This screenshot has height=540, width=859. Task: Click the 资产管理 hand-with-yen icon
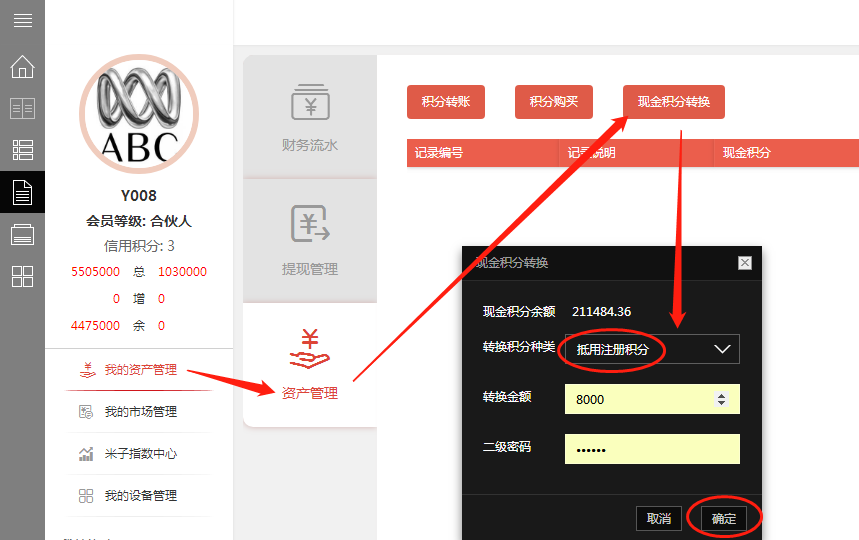[310, 348]
